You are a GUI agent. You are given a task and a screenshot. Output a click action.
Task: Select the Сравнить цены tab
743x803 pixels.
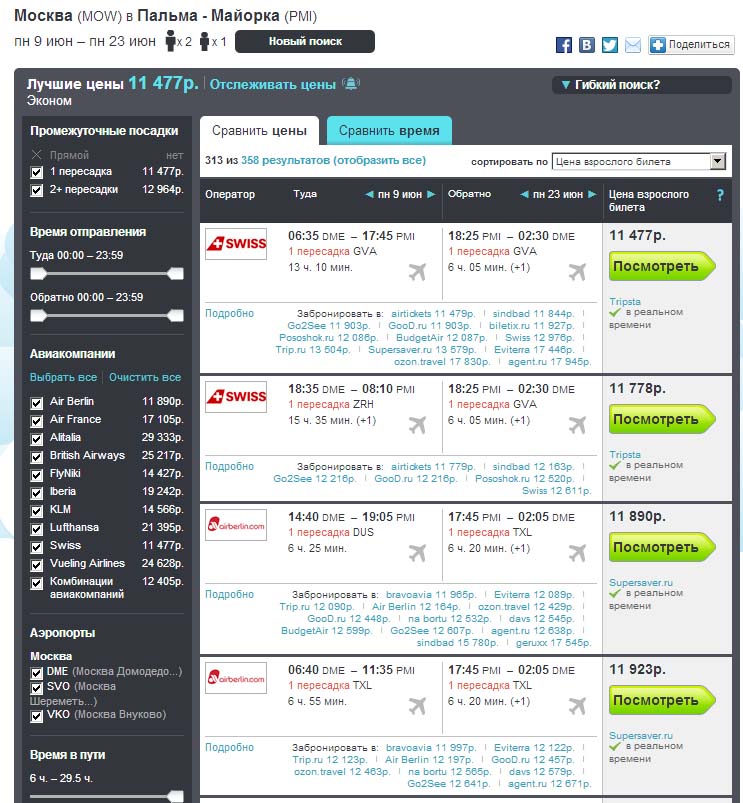259,131
